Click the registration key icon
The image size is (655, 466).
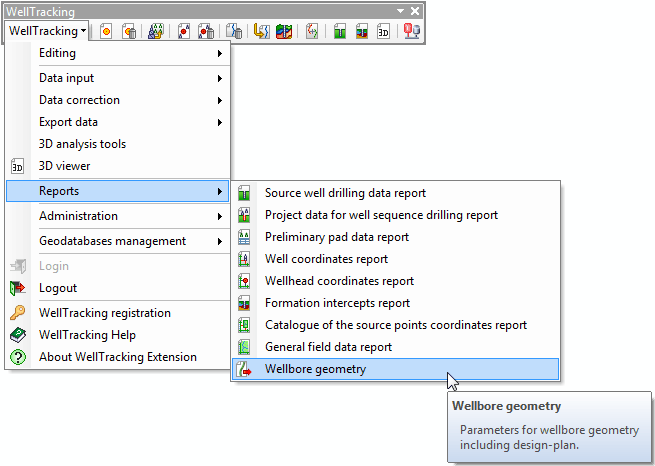[18, 313]
